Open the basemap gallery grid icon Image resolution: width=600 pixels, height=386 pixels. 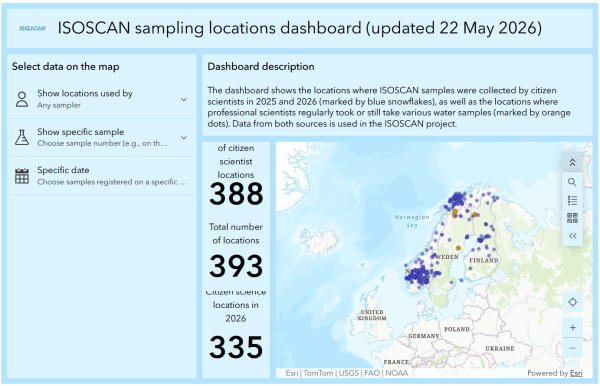click(x=572, y=218)
